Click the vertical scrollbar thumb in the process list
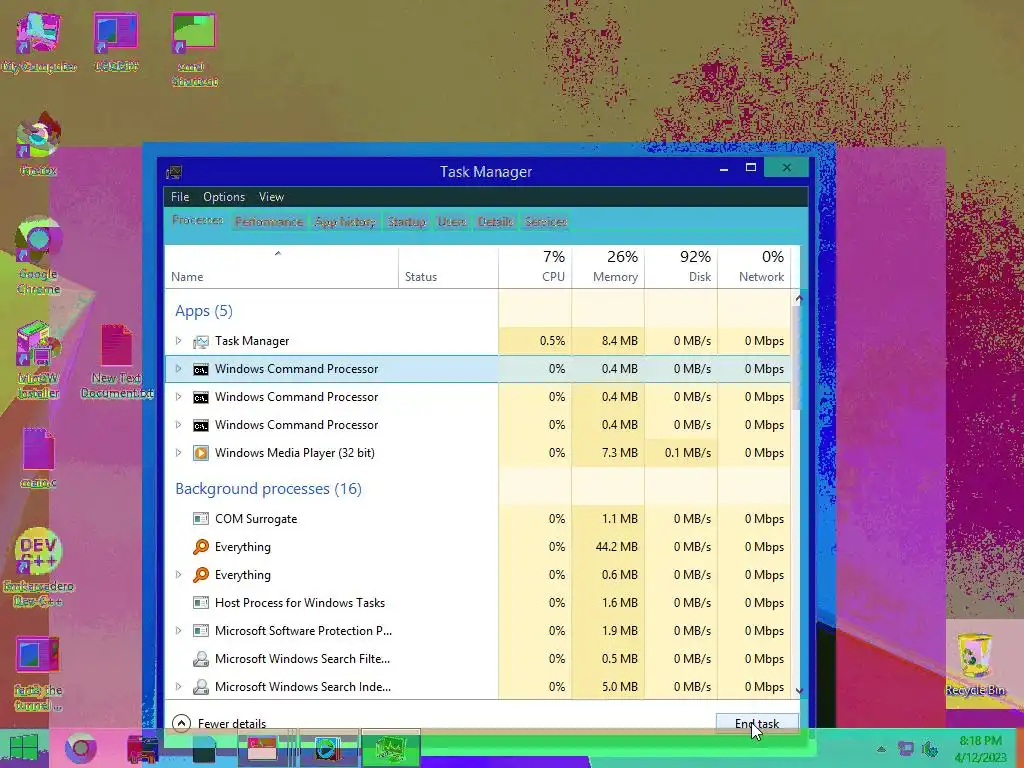This screenshot has width=1024, height=768. click(797, 358)
